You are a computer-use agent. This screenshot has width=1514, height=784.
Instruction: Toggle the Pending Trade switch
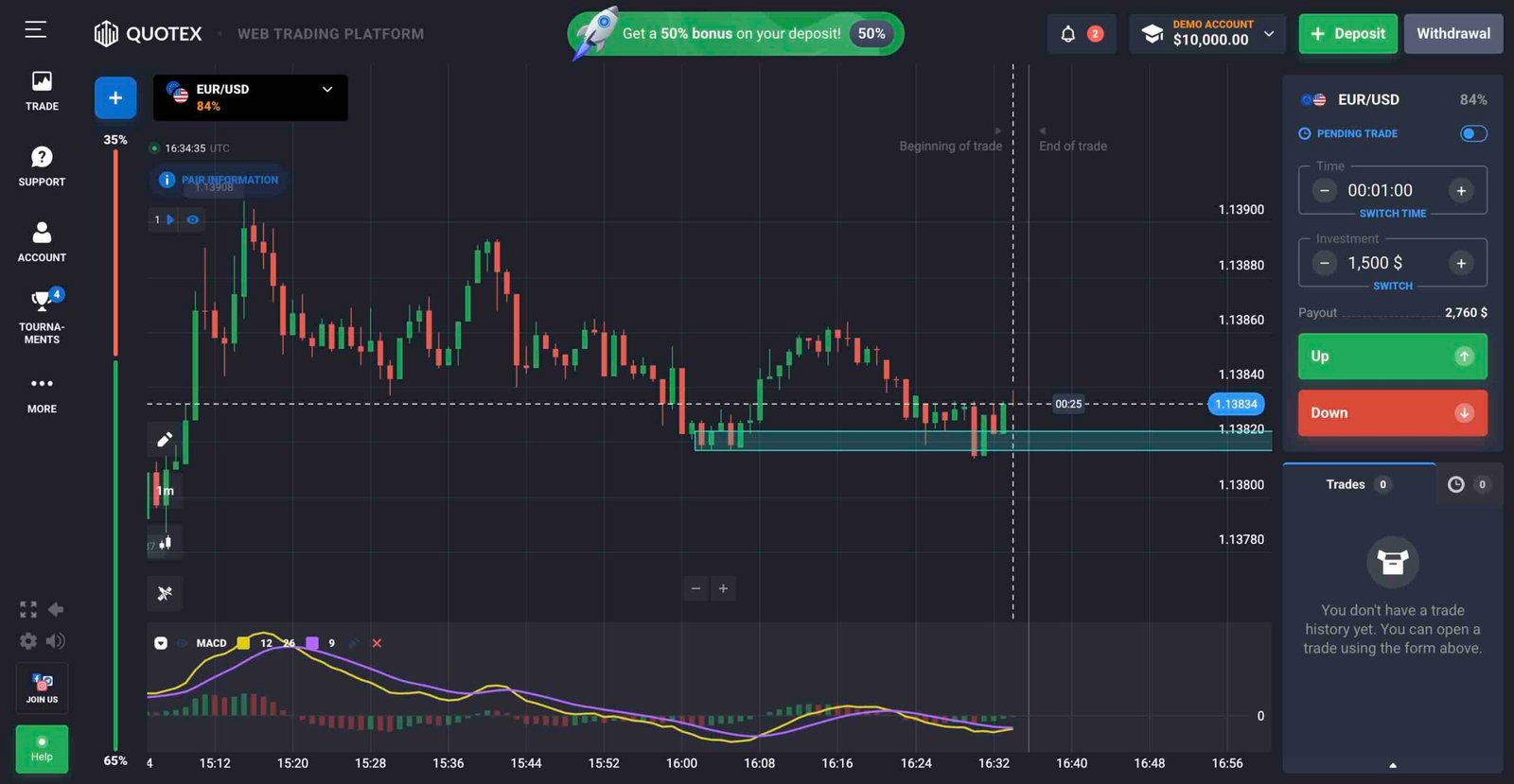pos(1473,133)
